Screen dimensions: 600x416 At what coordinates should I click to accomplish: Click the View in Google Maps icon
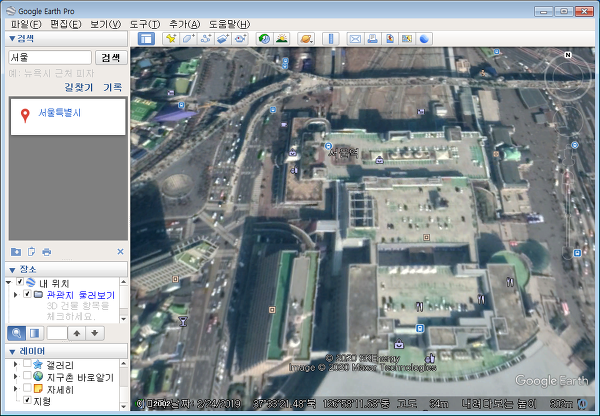[x=407, y=39]
